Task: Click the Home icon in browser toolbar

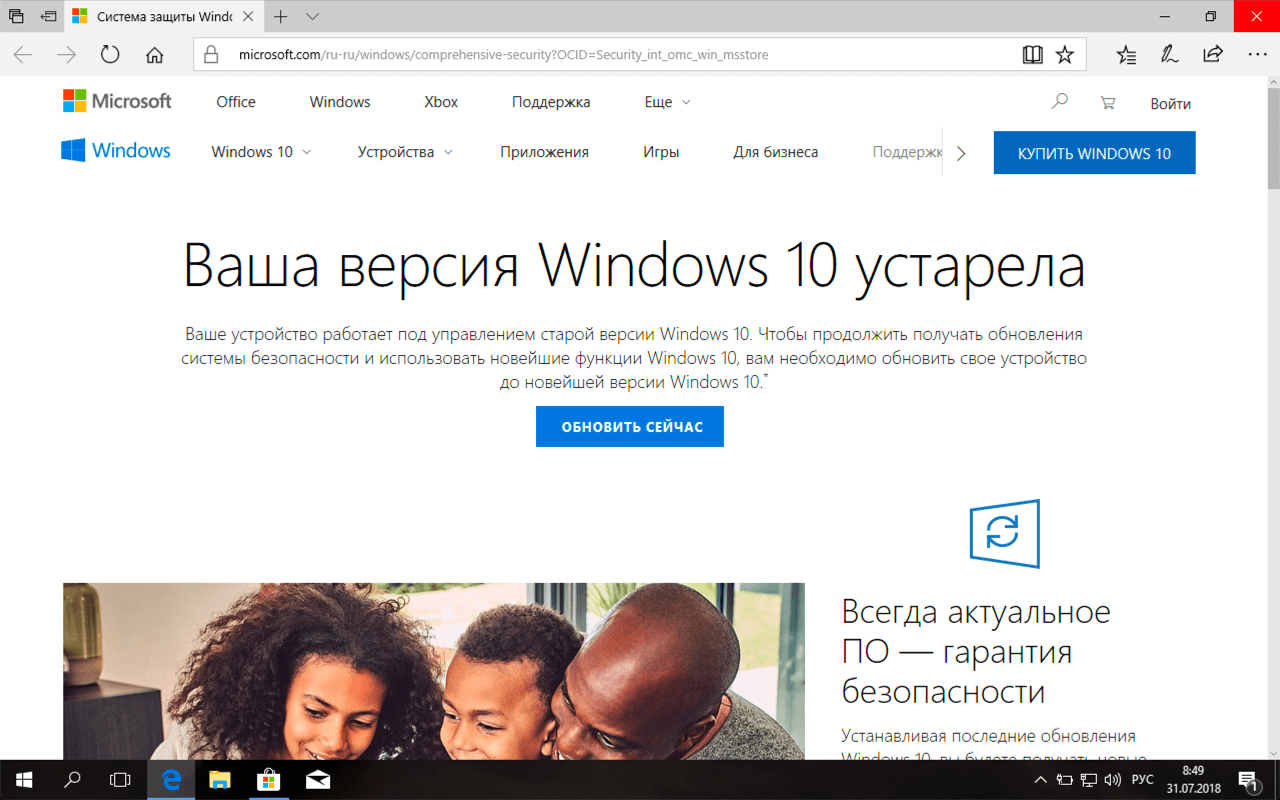Action: coord(153,55)
